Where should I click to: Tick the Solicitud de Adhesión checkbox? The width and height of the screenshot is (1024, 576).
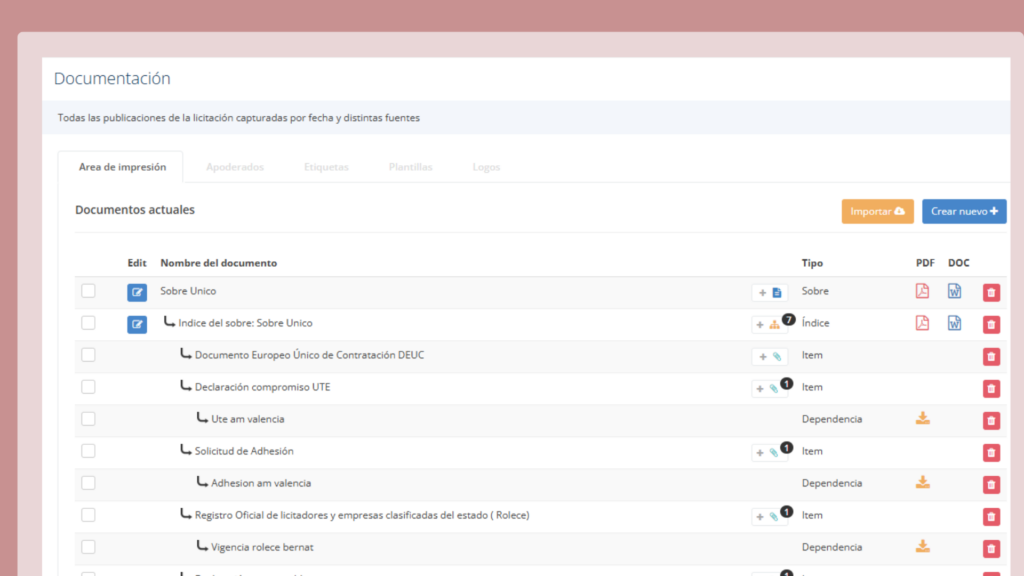coord(88,451)
